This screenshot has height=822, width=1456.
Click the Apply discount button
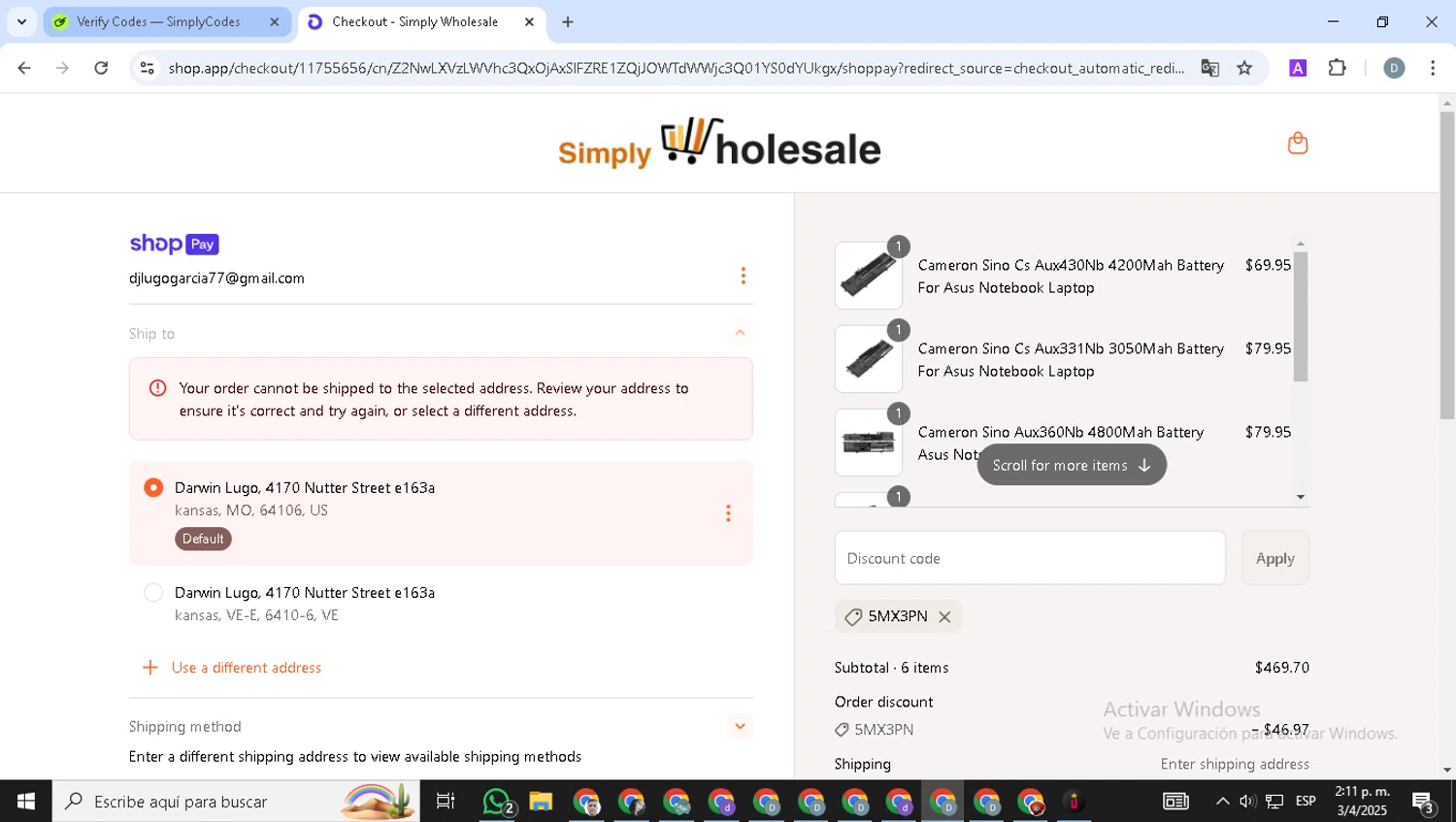1274,558
